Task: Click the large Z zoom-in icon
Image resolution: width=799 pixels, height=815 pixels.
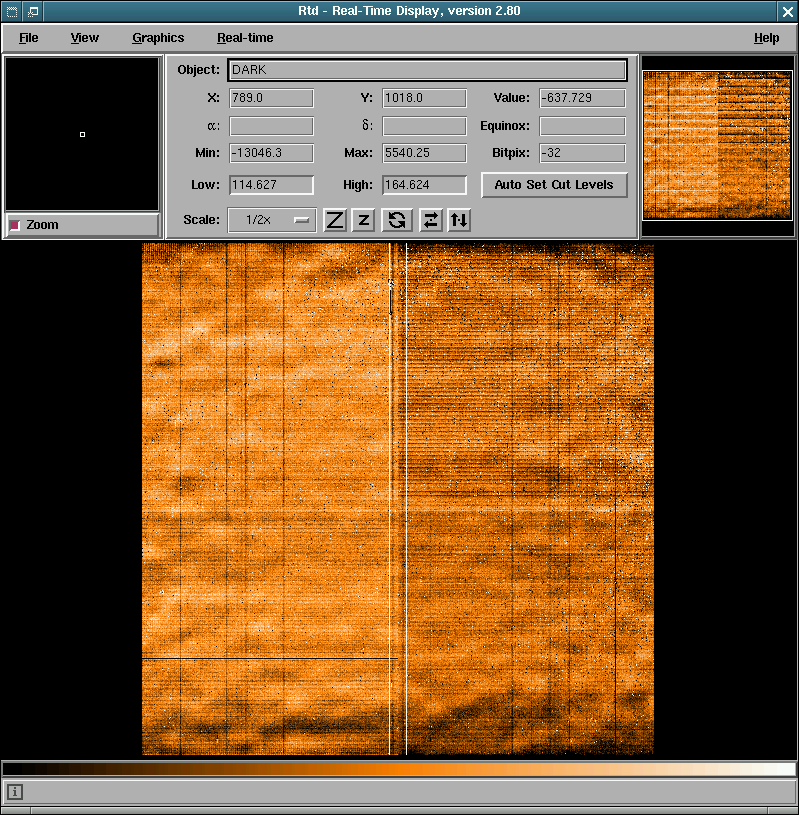Action: [335, 220]
